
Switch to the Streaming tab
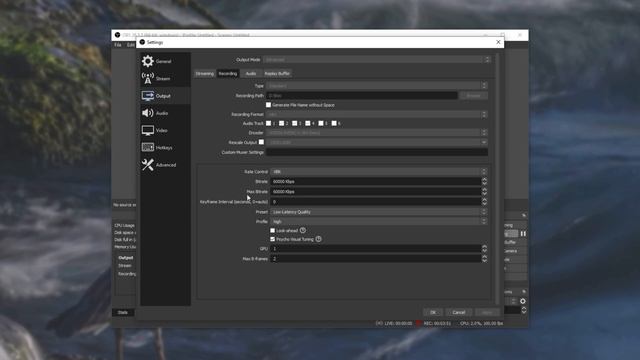[x=204, y=73]
